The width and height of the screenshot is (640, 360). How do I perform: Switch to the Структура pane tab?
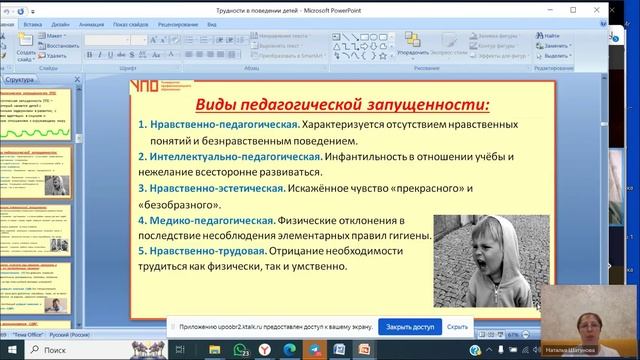20,80
